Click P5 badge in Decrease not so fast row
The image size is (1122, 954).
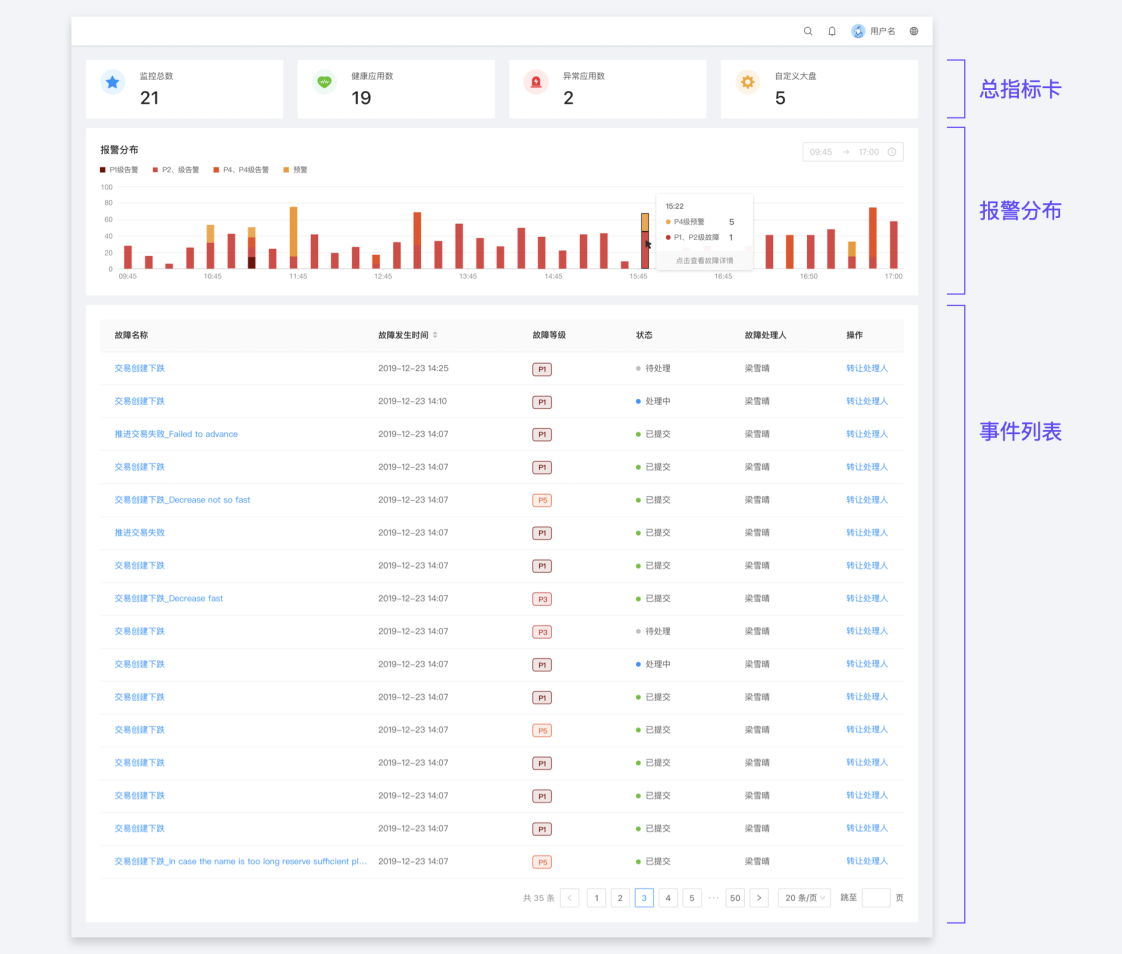click(x=542, y=500)
